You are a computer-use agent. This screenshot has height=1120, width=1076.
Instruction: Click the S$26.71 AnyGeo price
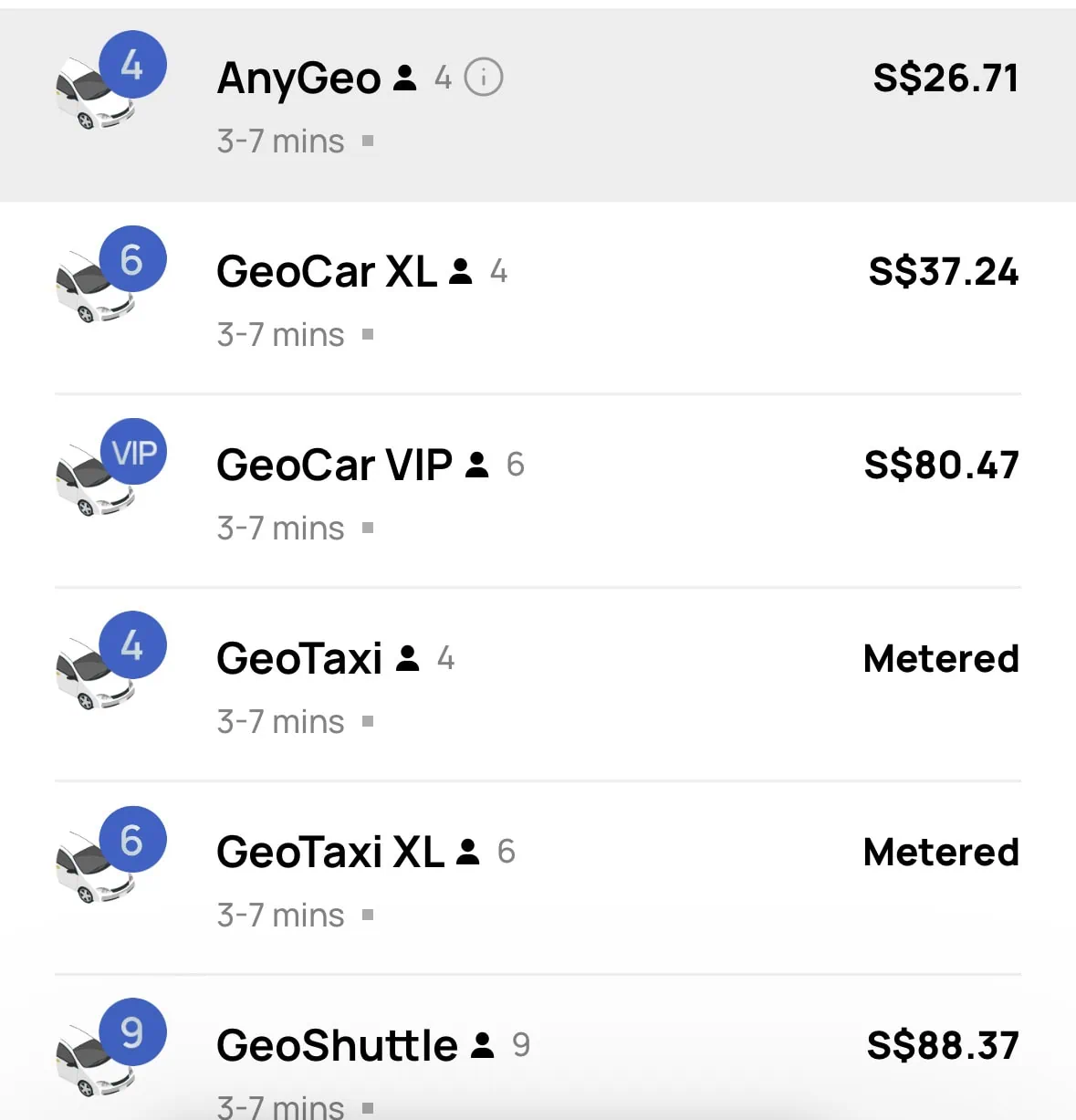(945, 79)
